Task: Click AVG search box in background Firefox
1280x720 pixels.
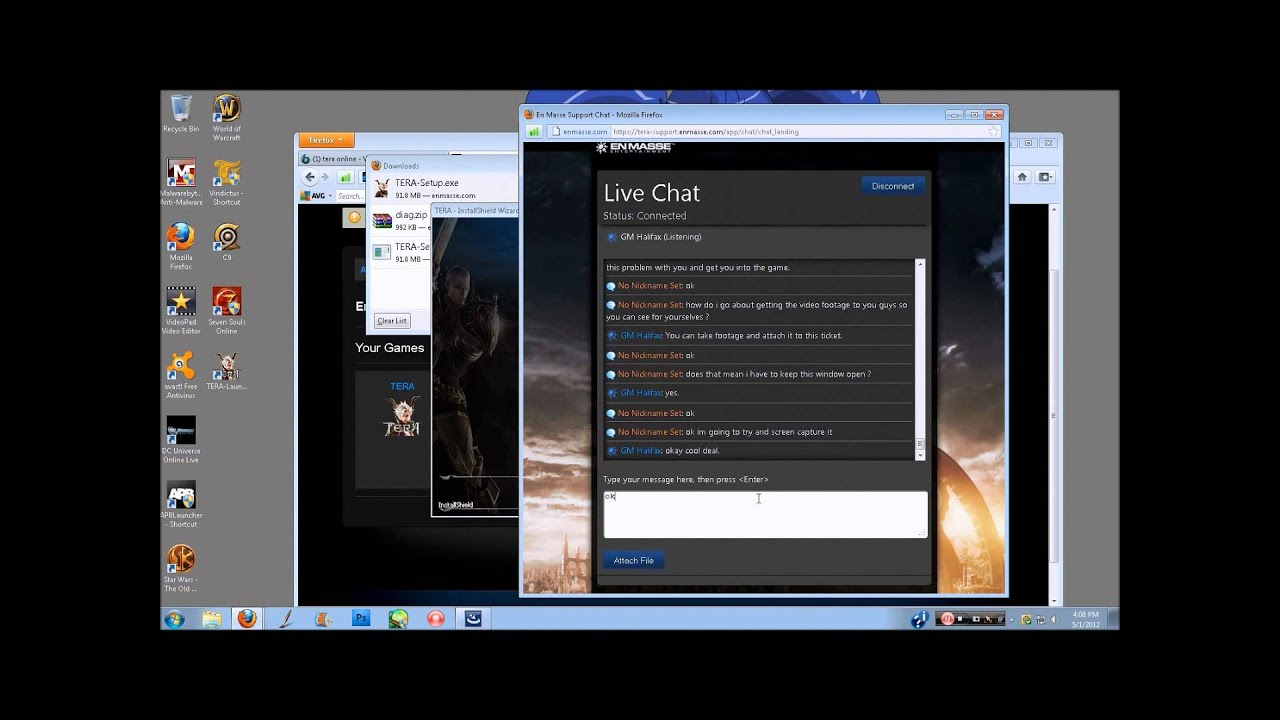Action: coord(352,196)
